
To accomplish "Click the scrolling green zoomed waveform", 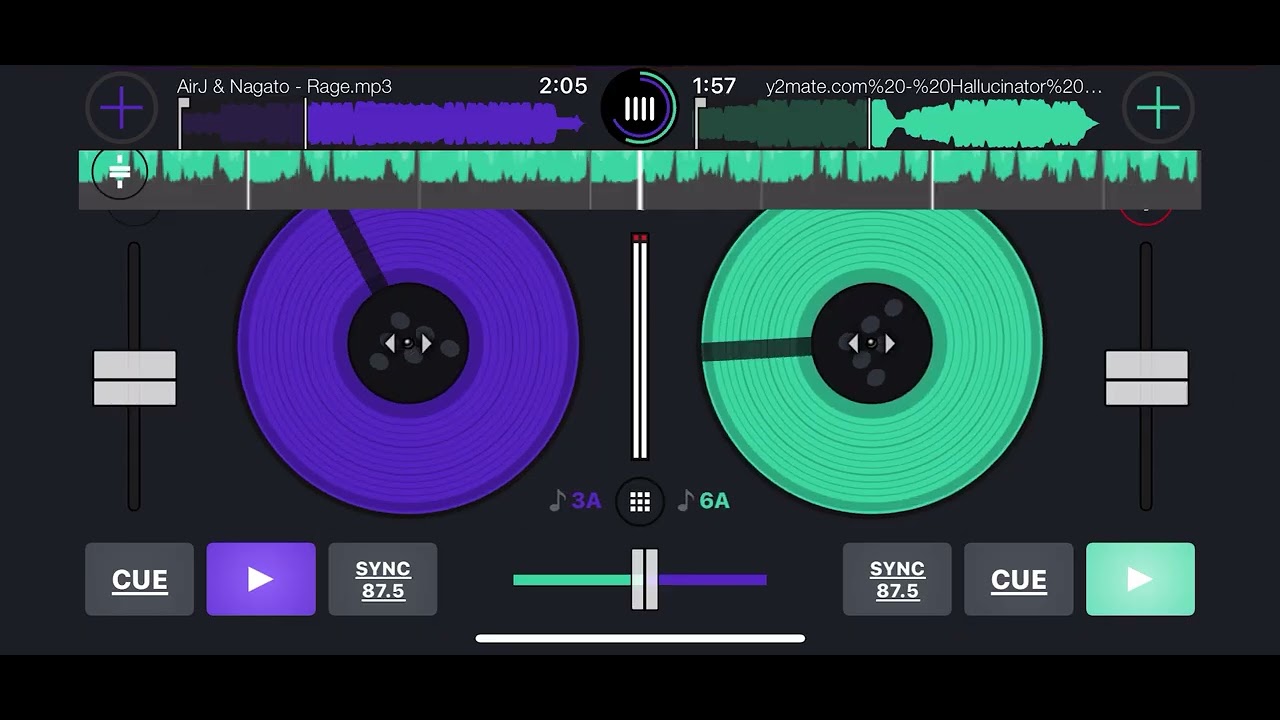I will 640,180.
